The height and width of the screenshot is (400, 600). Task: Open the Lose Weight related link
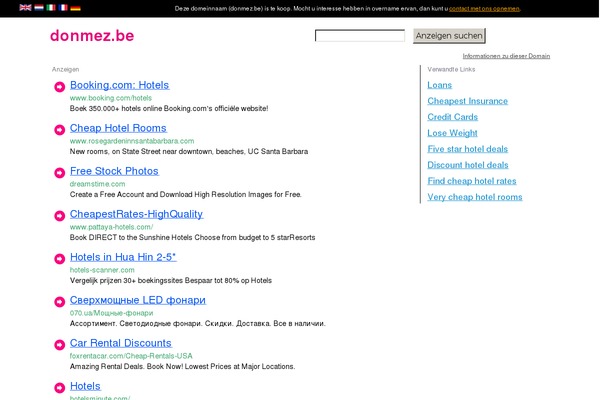click(452, 133)
